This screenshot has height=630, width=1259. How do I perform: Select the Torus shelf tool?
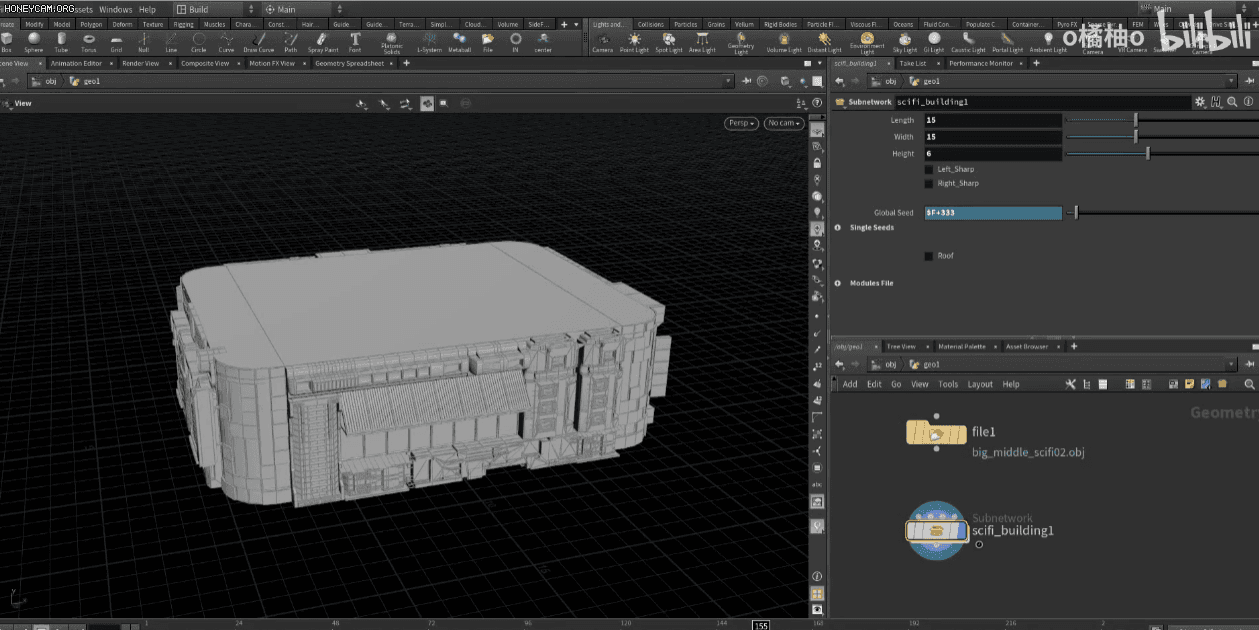click(89, 41)
